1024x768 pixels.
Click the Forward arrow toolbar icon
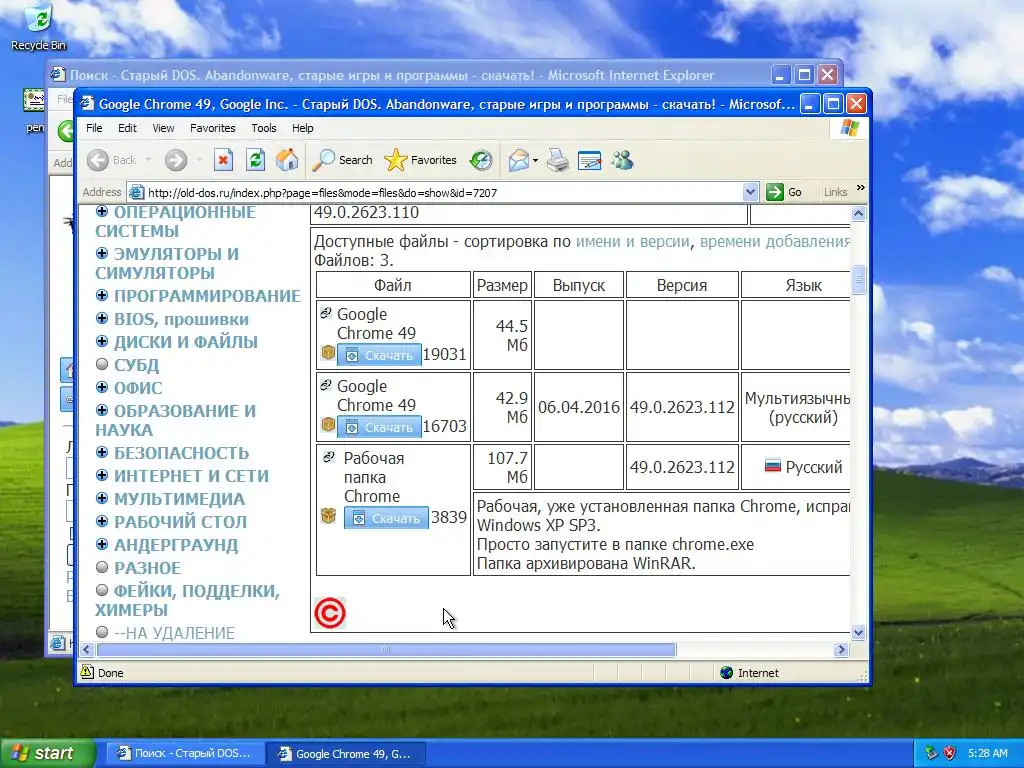(x=176, y=160)
